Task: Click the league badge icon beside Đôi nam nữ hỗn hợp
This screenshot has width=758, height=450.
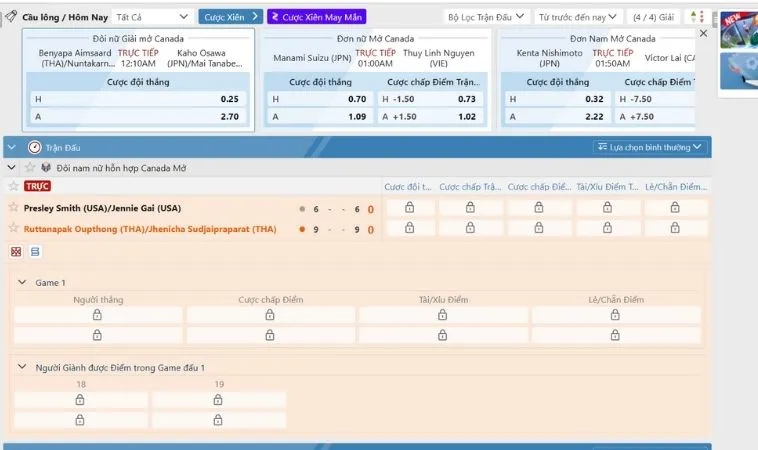Action: point(45,167)
